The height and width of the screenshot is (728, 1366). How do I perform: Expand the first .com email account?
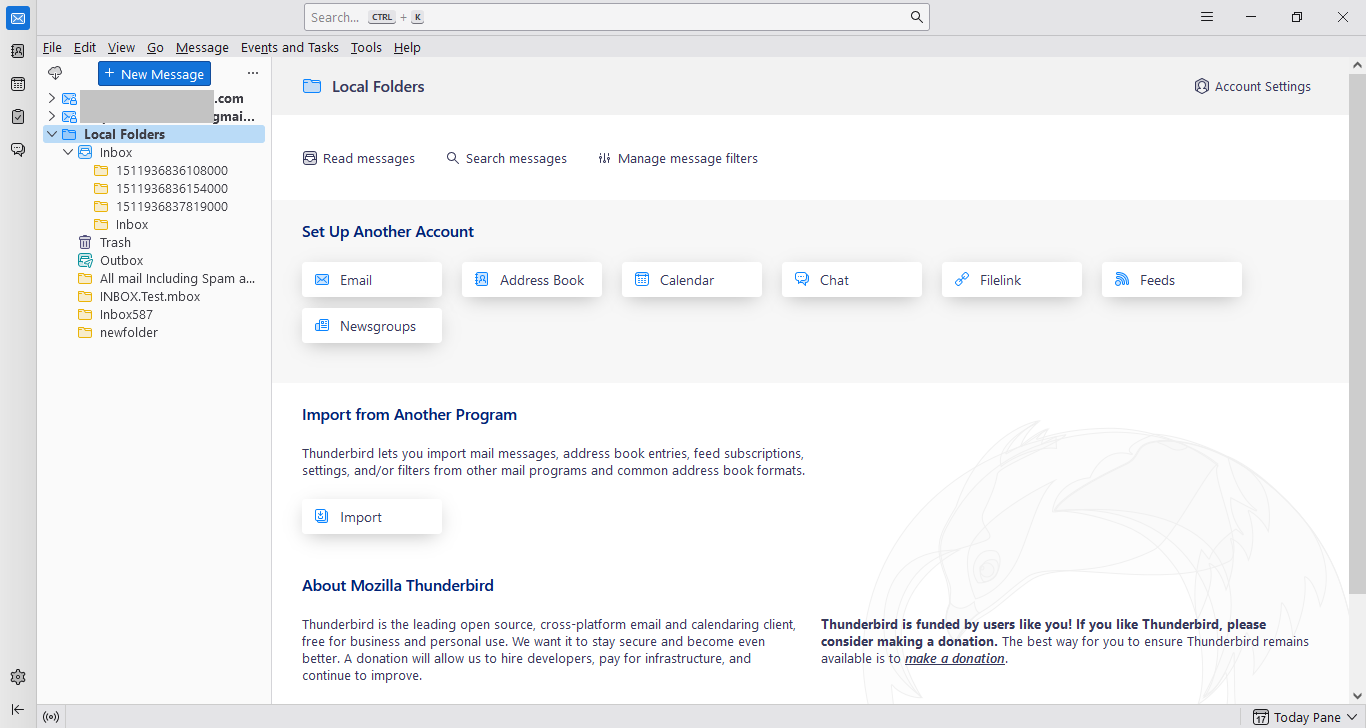52,98
